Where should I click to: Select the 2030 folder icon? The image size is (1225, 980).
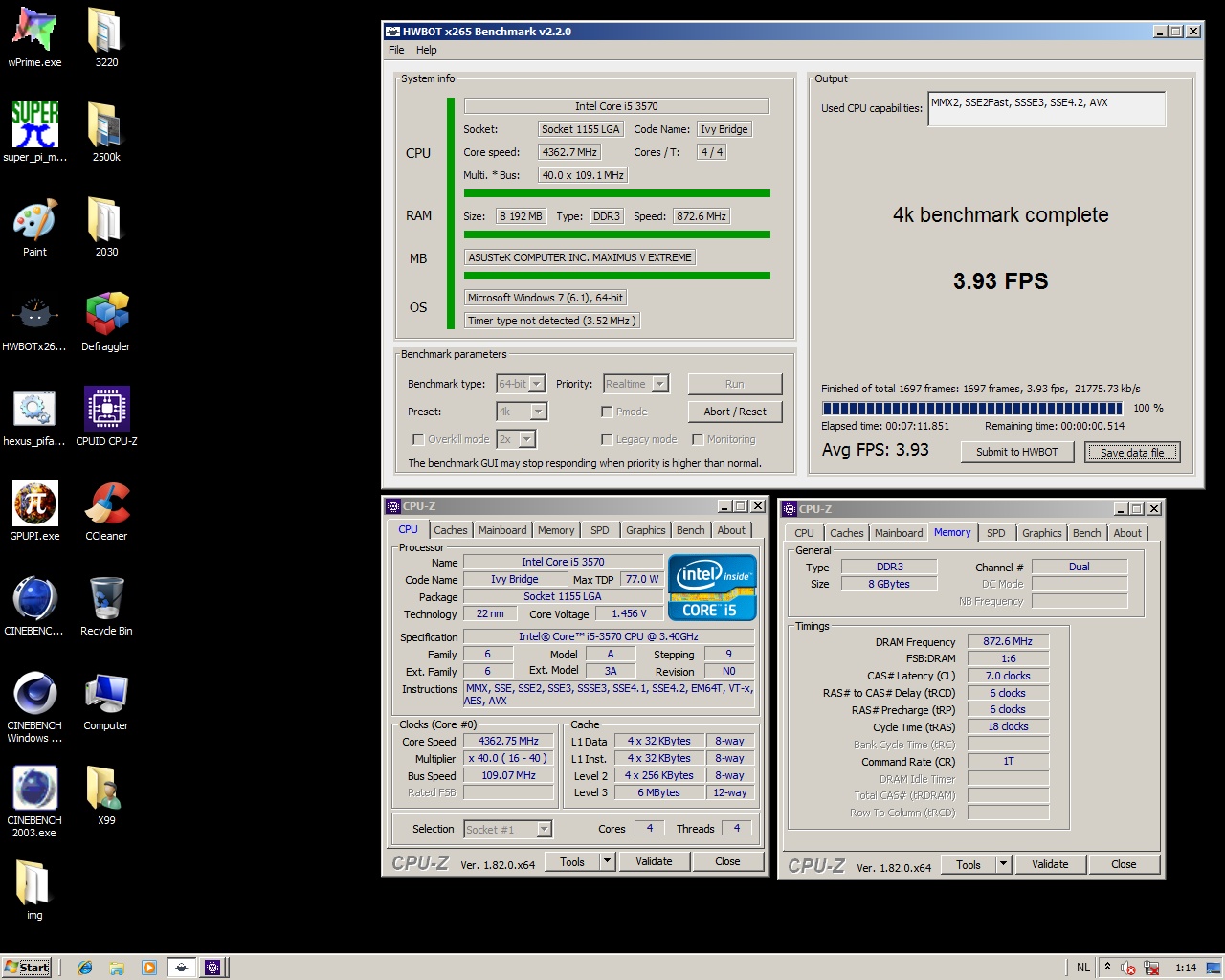coord(106,228)
